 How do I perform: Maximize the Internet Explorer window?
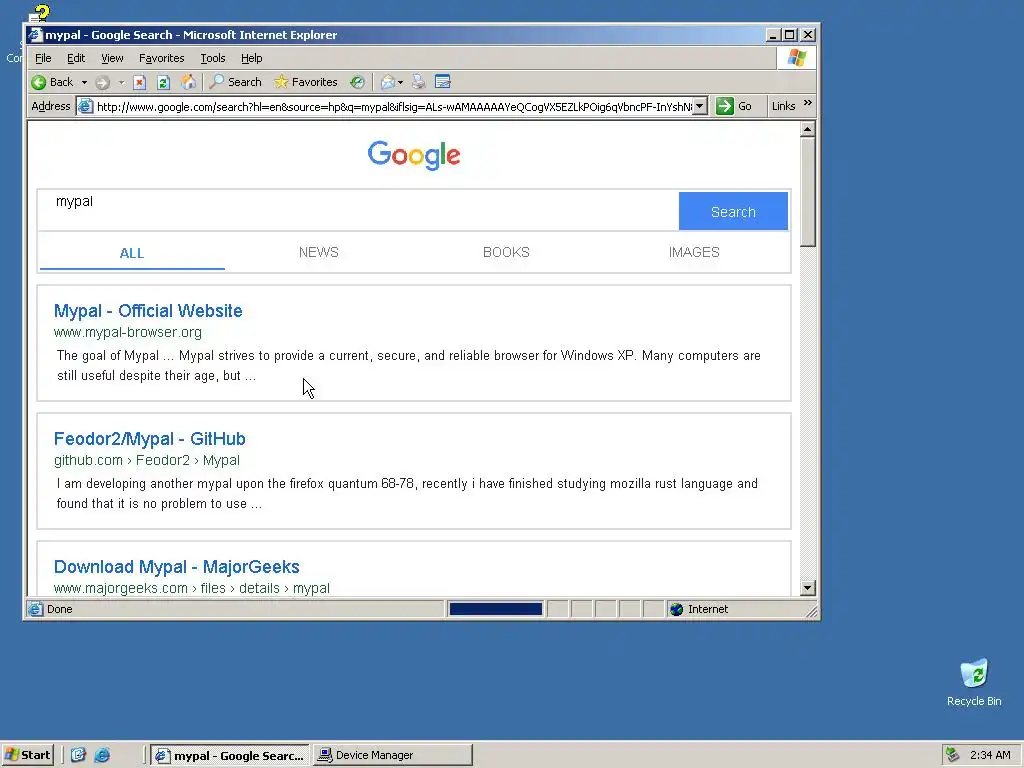pos(790,35)
